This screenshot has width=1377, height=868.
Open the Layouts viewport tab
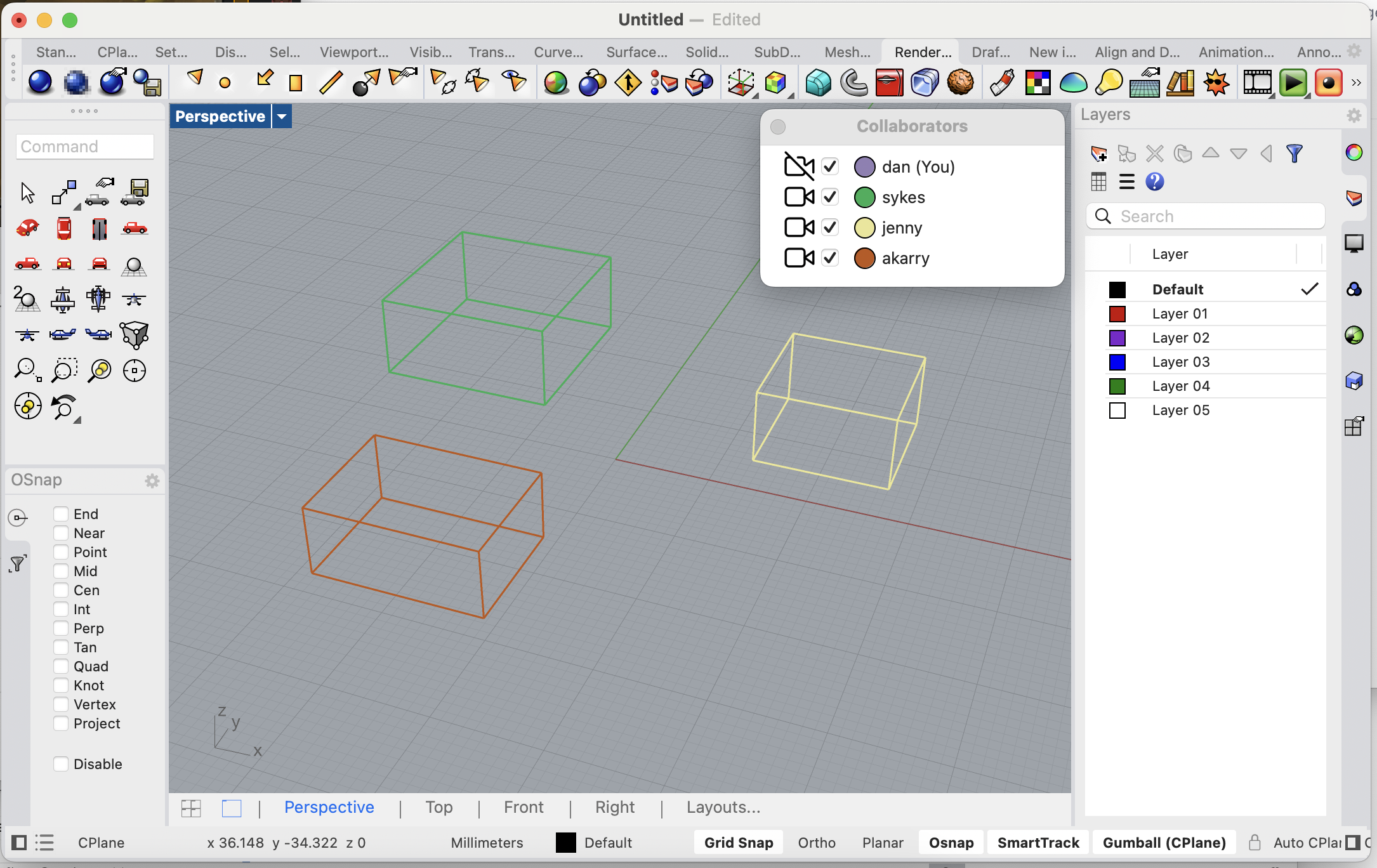tap(723, 807)
